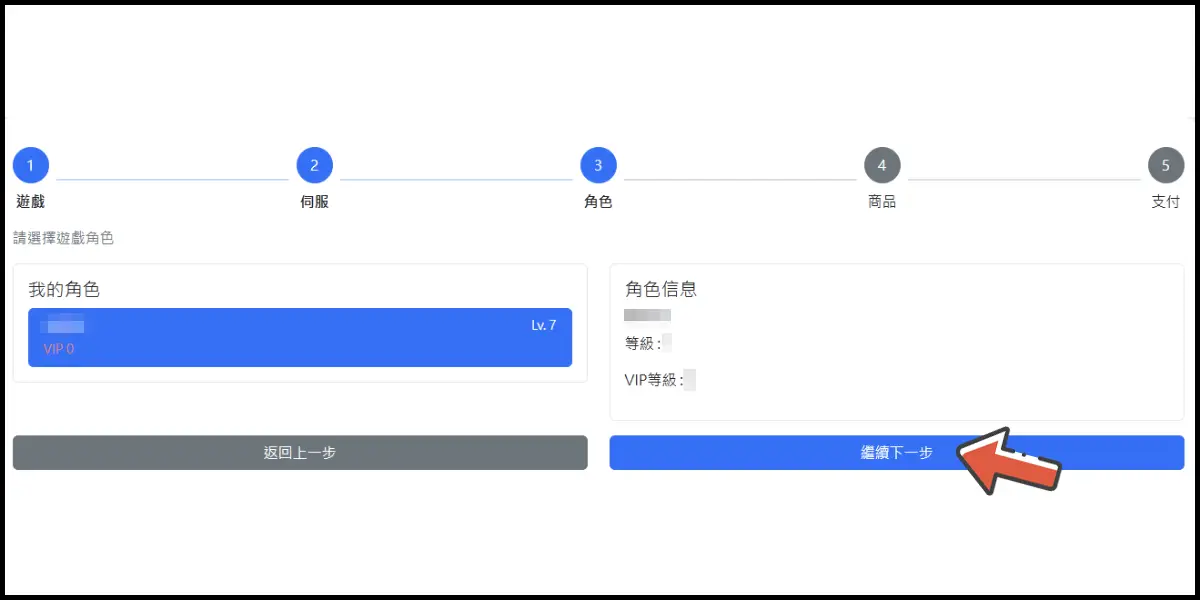Click the VIP 0 label on character
This screenshot has width=1200, height=600.
click(x=58, y=349)
